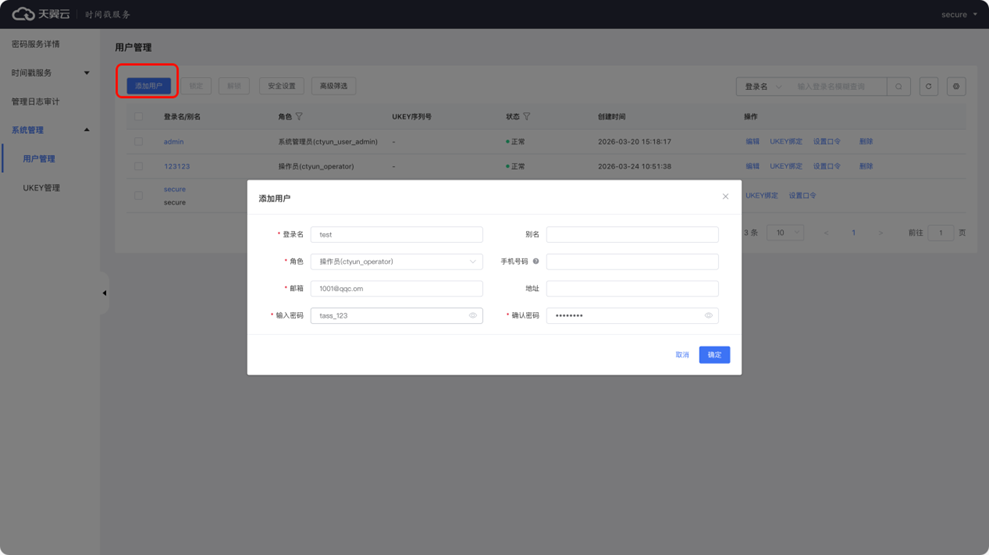Select 用户管理 in the sidebar

39,159
